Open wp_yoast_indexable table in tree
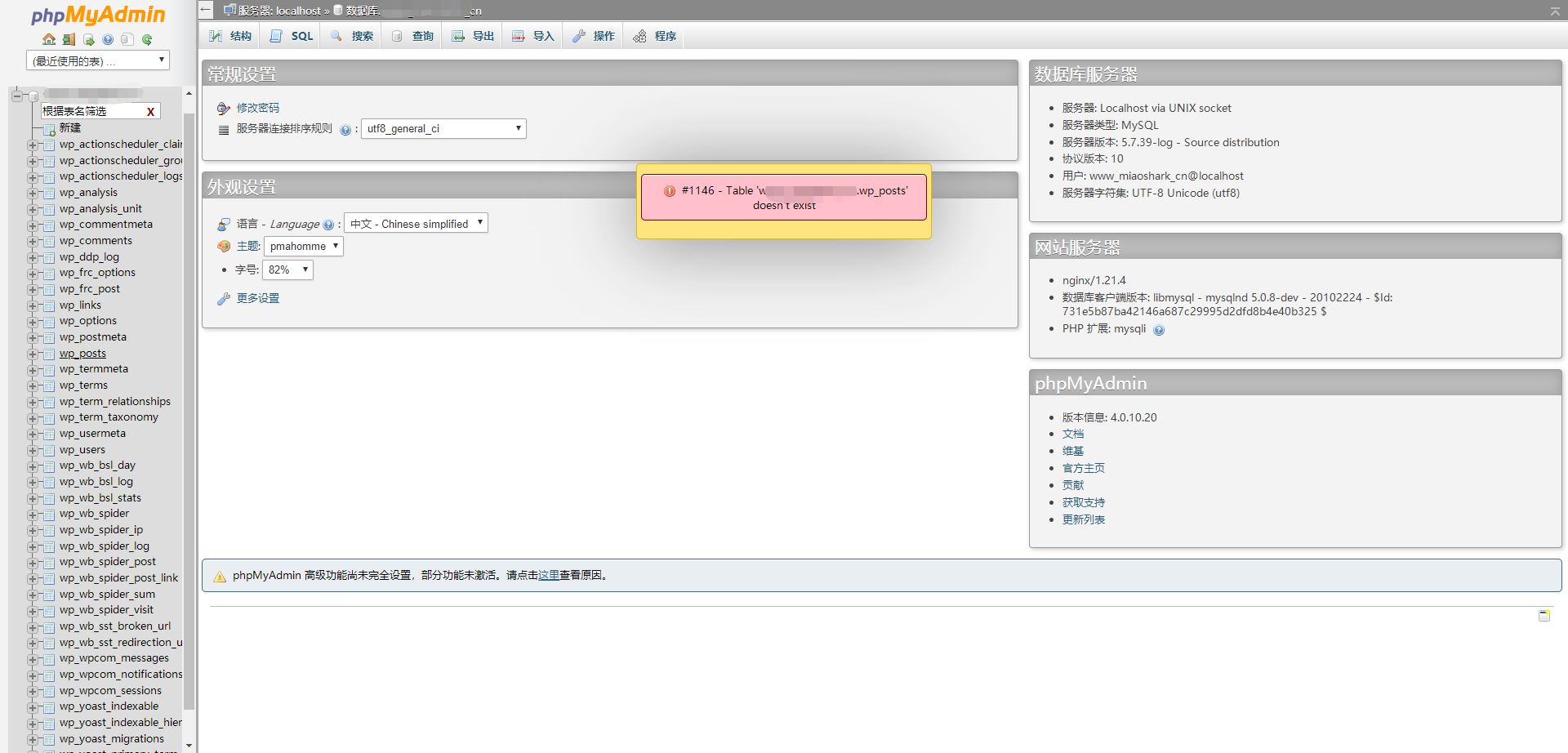This screenshot has width=1568, height=753. [x=109, y=706]
